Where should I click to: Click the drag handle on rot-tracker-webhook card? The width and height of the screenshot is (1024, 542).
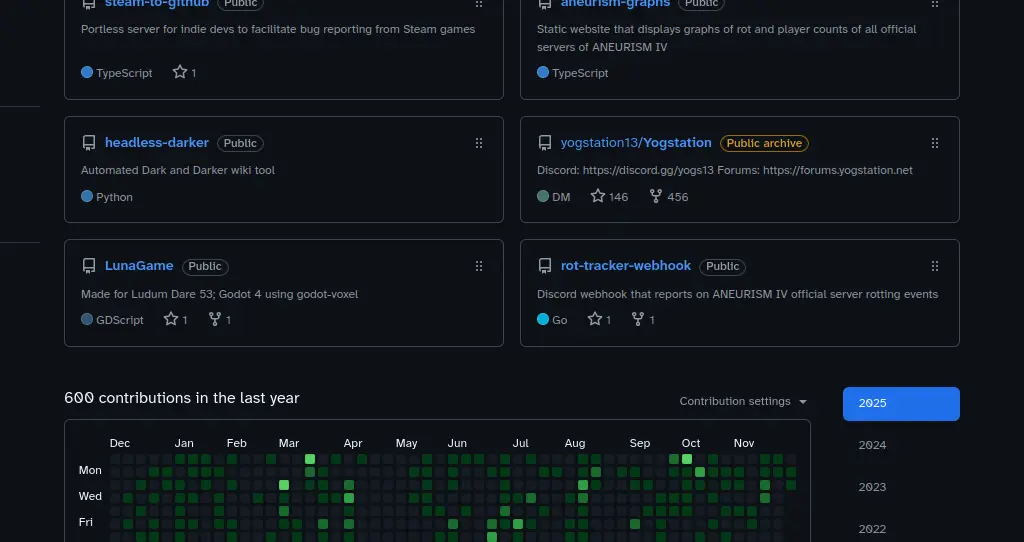pyautogui.click(x=935, y=266)
